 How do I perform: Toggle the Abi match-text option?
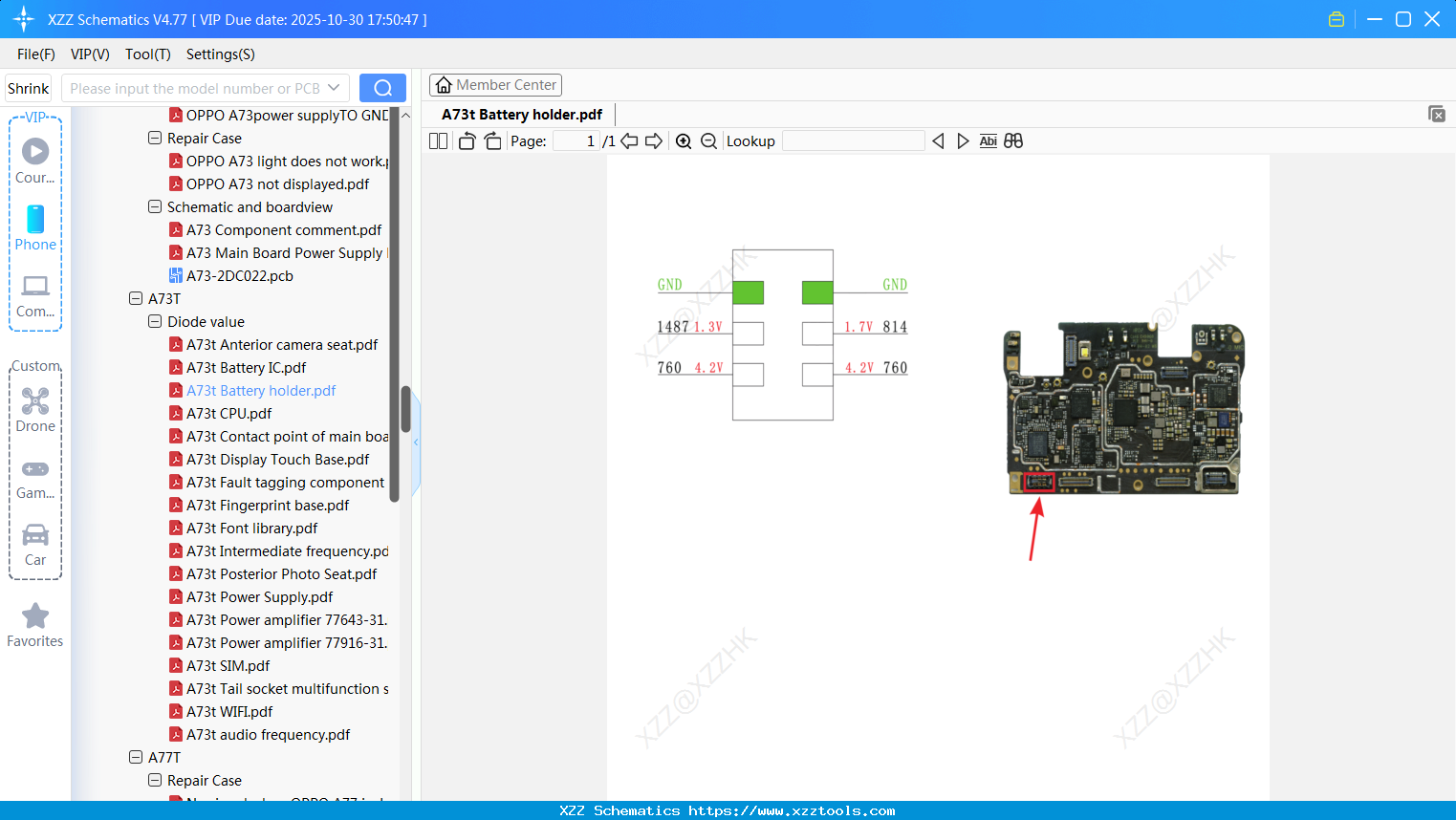click(988, 141)
